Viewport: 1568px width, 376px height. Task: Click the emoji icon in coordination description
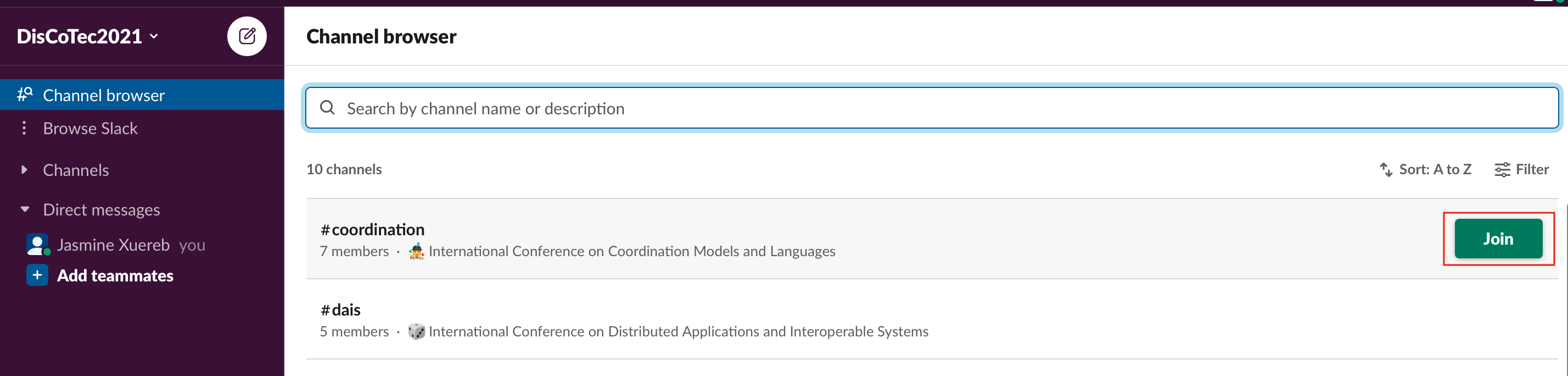pyautogui.click(x=417, y=251)
